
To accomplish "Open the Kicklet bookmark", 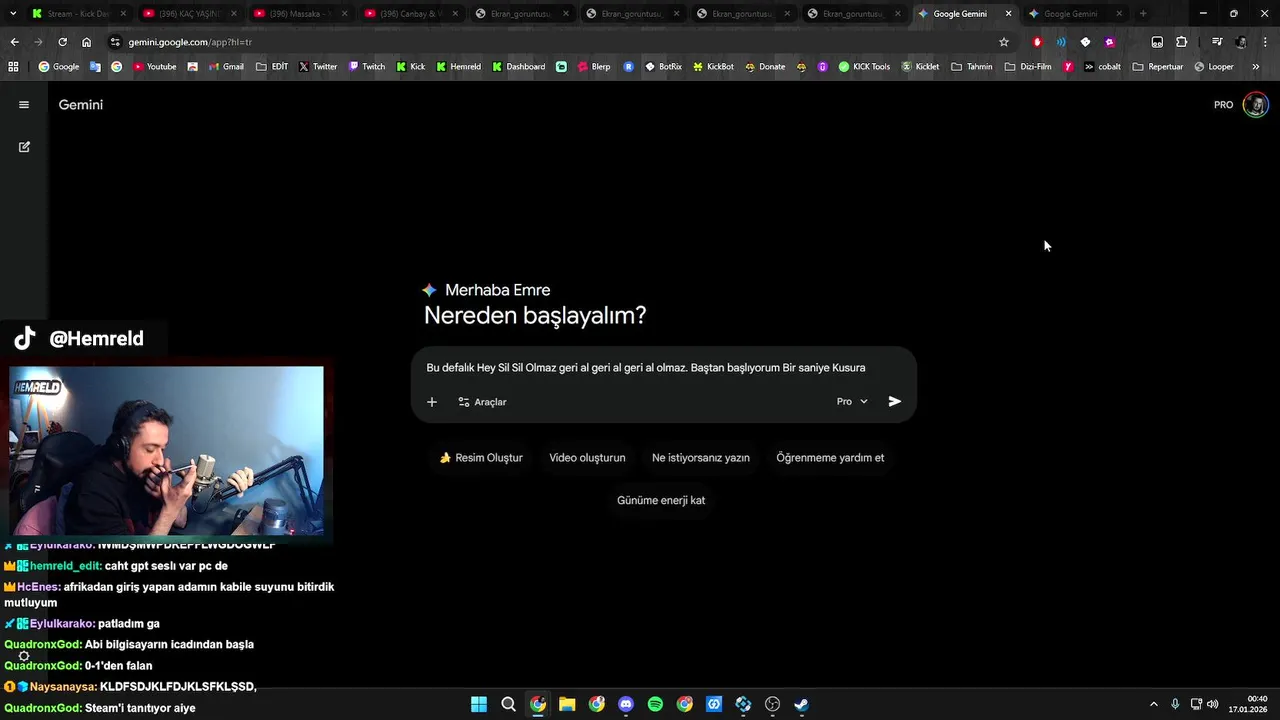I will click(920, 67).
